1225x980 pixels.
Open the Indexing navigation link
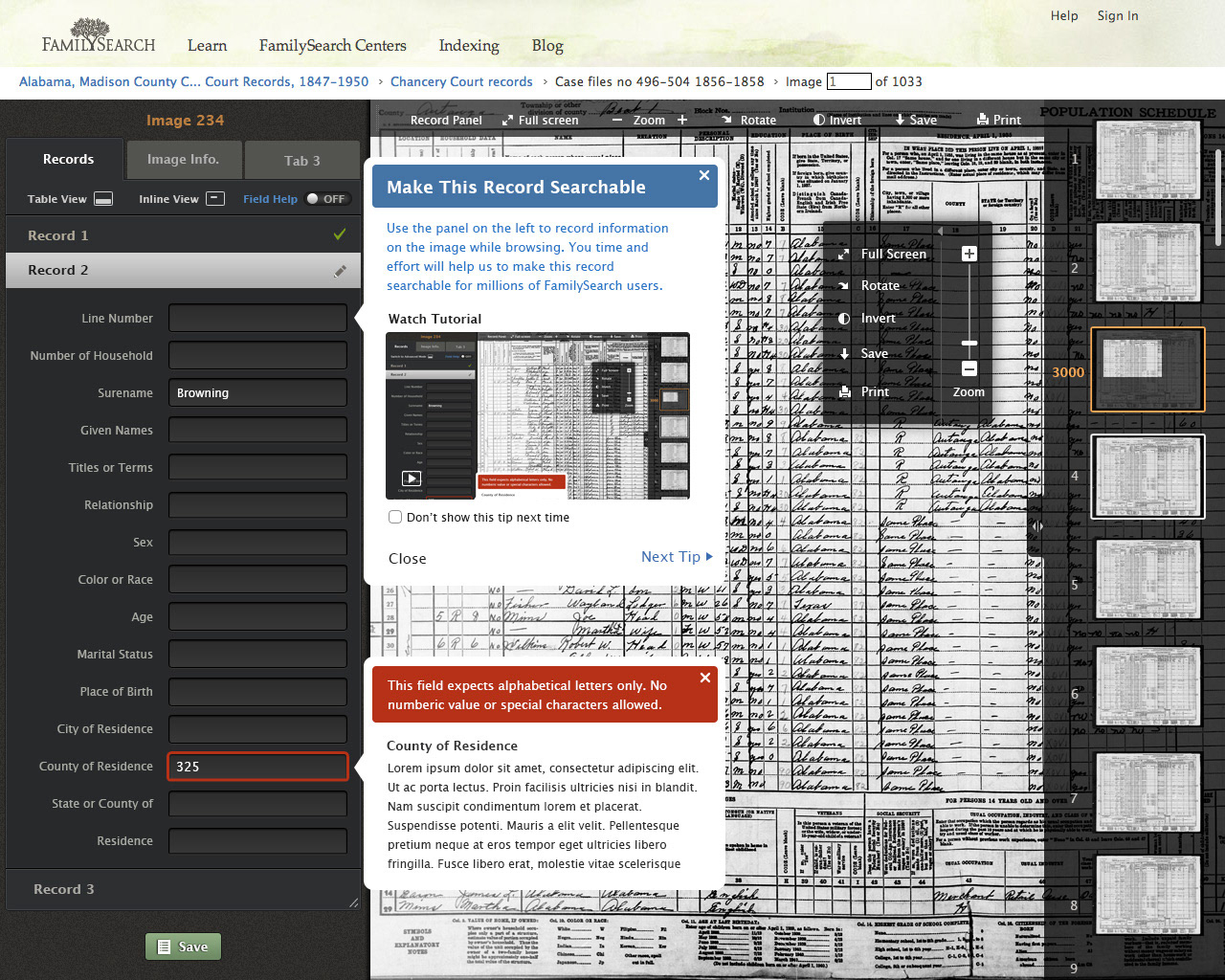pyautogui.click(x=469, y=45)
